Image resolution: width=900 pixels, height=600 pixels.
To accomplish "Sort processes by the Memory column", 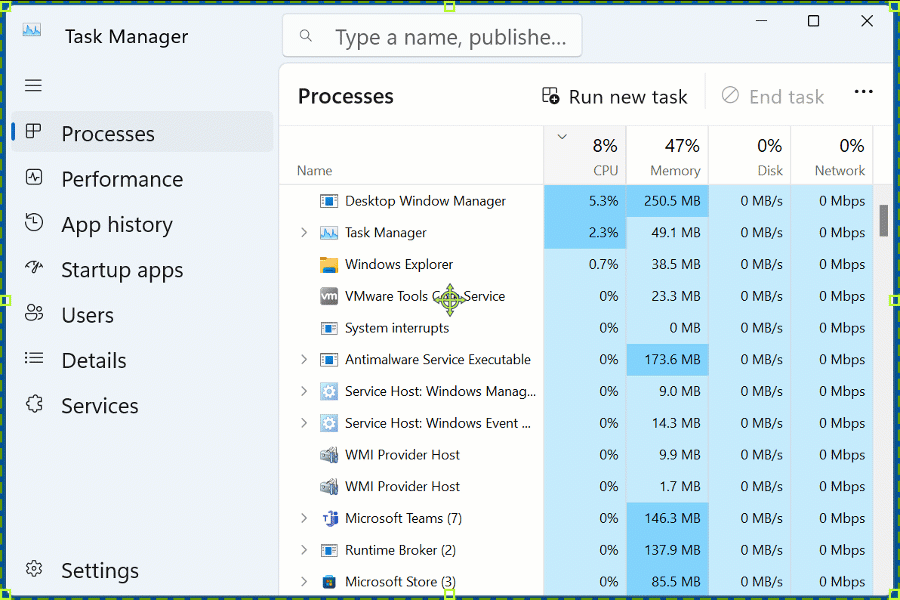I will click(x=667, y=156).
